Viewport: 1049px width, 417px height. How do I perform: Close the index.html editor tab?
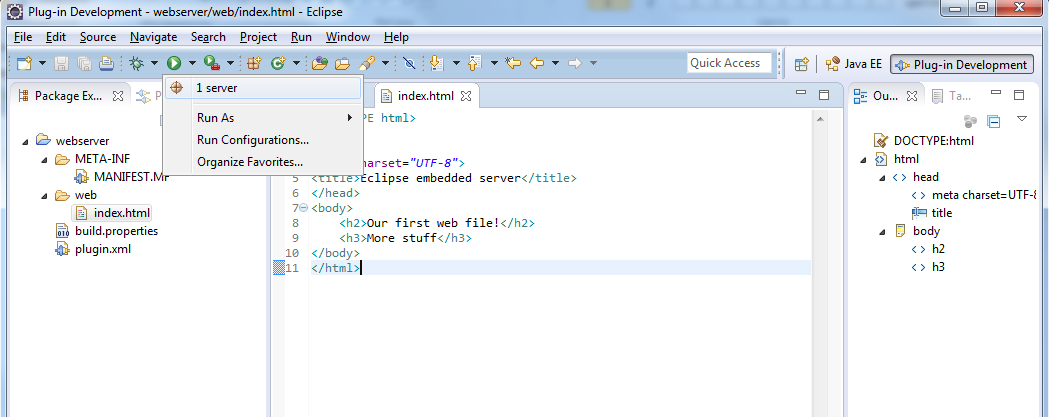(466, 96)
